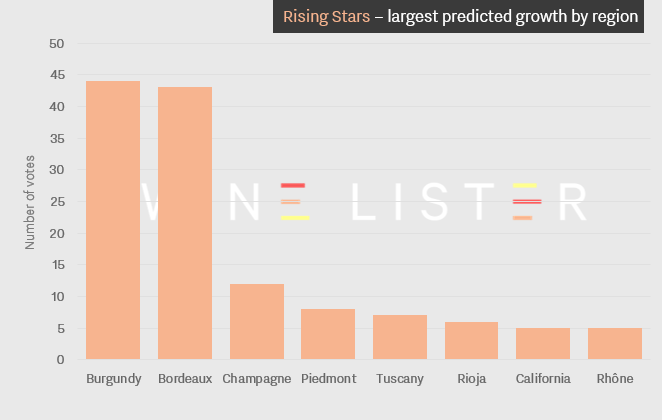This screenshot has height=420, width=662.
Task: Click the red stripe in Wine Lister logo
Action: (293, 185)
